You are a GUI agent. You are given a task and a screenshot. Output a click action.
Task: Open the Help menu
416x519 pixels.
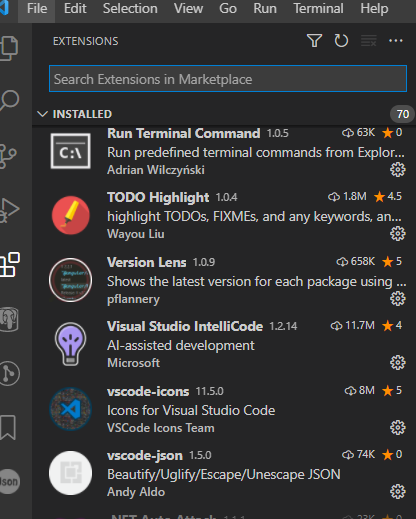pyautogui.click(x=374, y=9)
